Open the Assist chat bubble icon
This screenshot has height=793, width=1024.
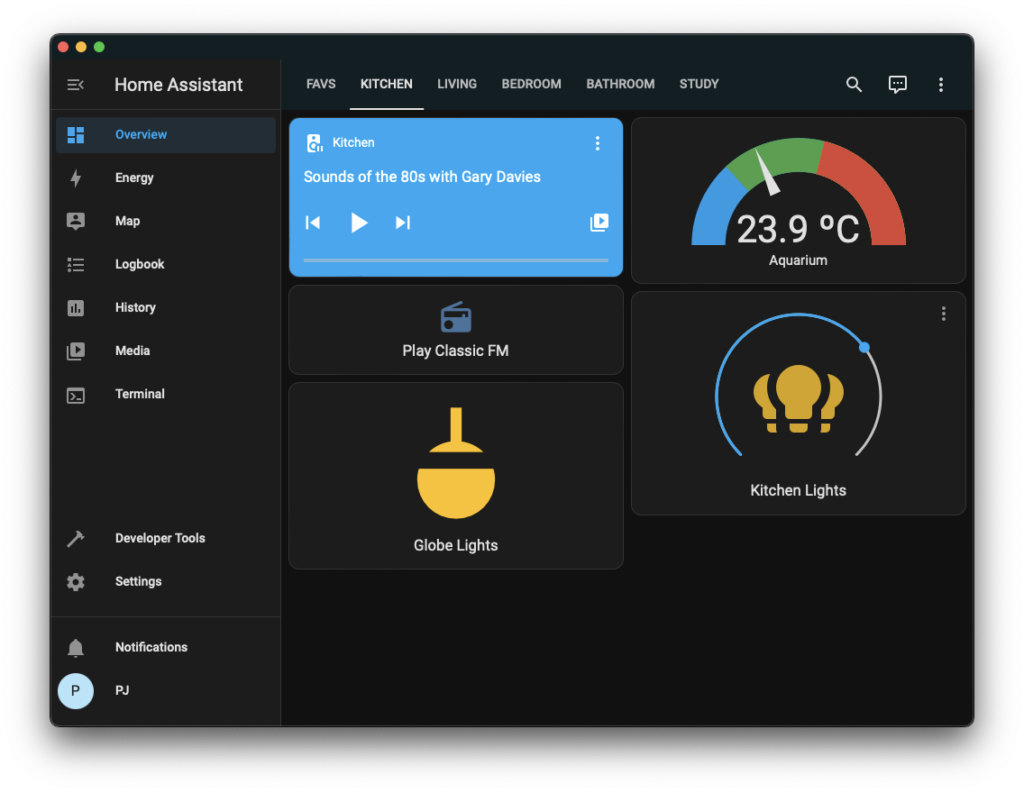click(897, 85)
